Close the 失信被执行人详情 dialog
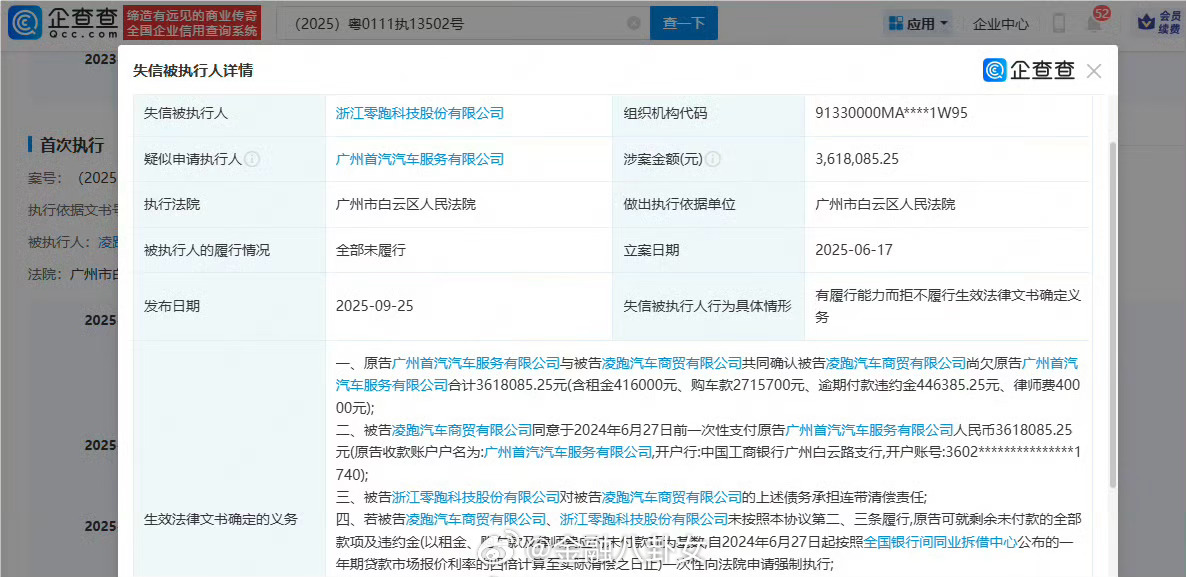 point(1093,71)
